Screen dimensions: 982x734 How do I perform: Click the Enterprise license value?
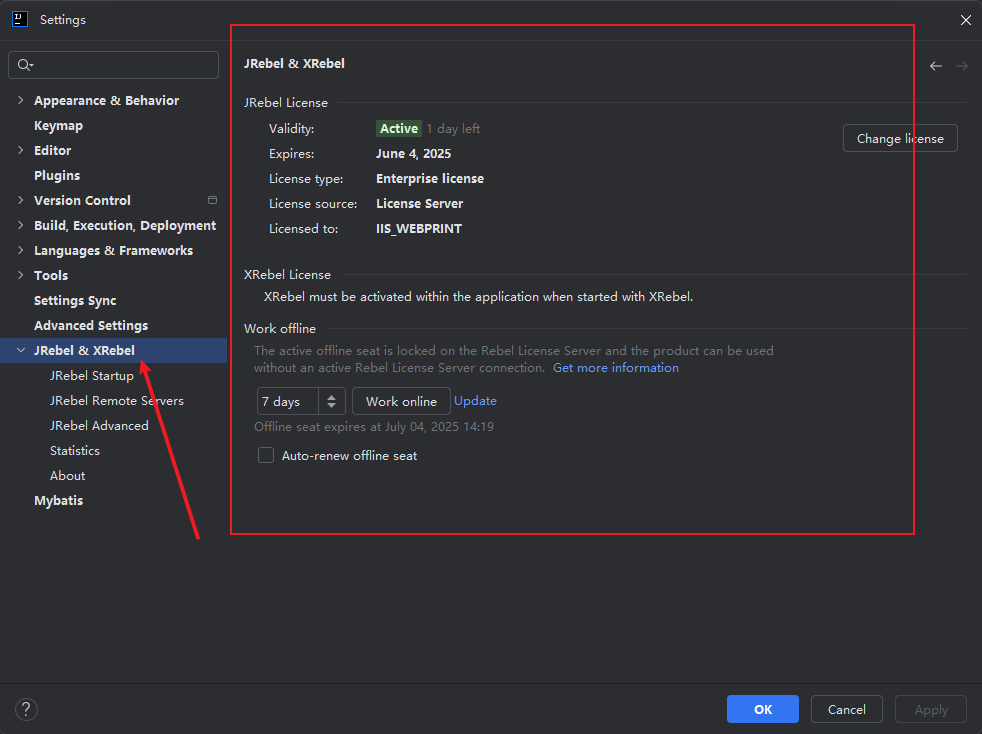[x=430, y=178]
